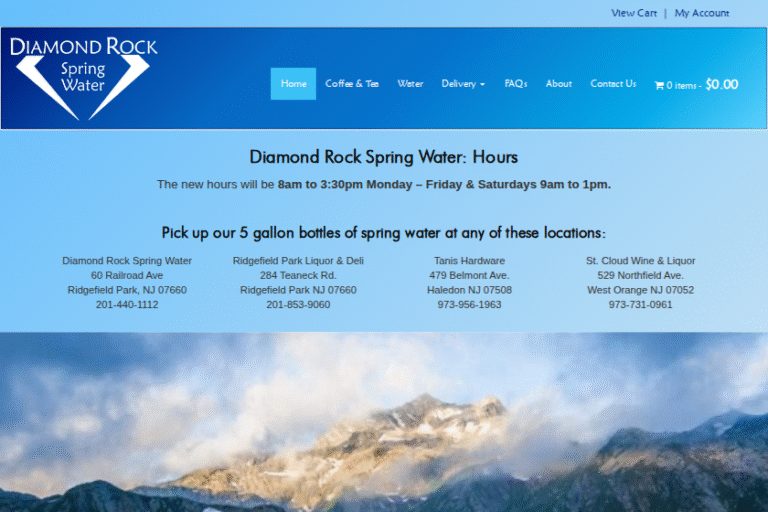The image size is (768, 512).
Task: Click the 973-731-0961 phone number
Action: coord(640,305)
